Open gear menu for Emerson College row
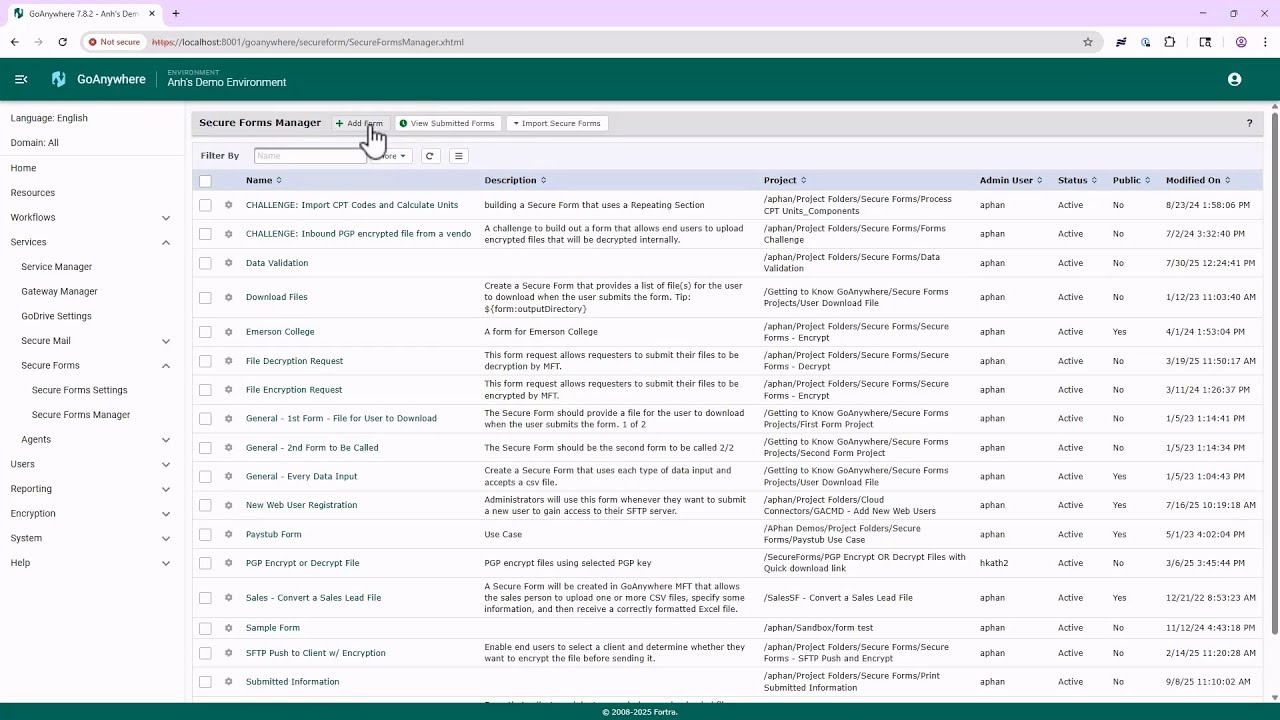This screenshot has width=1280, height=720. (228, 332)
